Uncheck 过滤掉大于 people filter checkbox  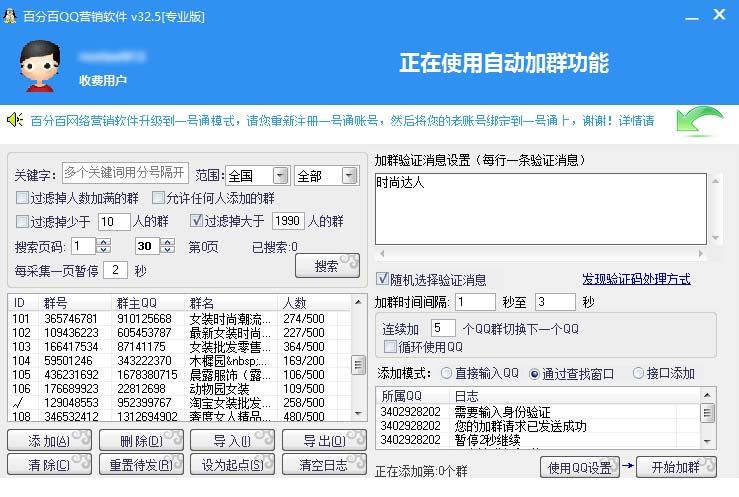point(196,220)
